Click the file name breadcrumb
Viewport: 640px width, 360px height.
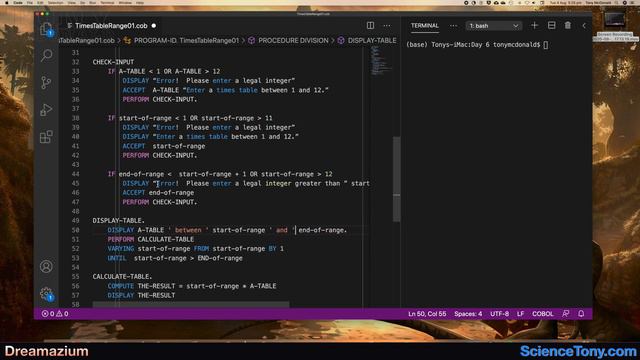(87, 40)
